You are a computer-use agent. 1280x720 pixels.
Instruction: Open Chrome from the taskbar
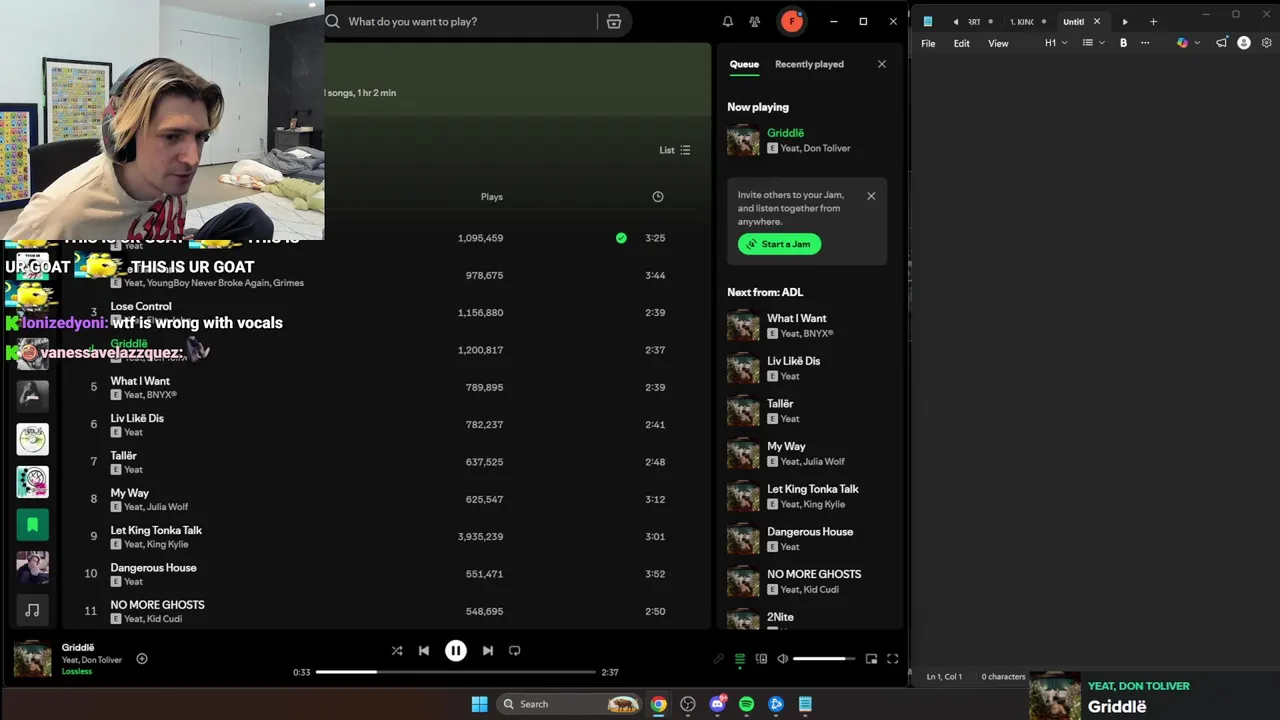[x=658, y=704]
